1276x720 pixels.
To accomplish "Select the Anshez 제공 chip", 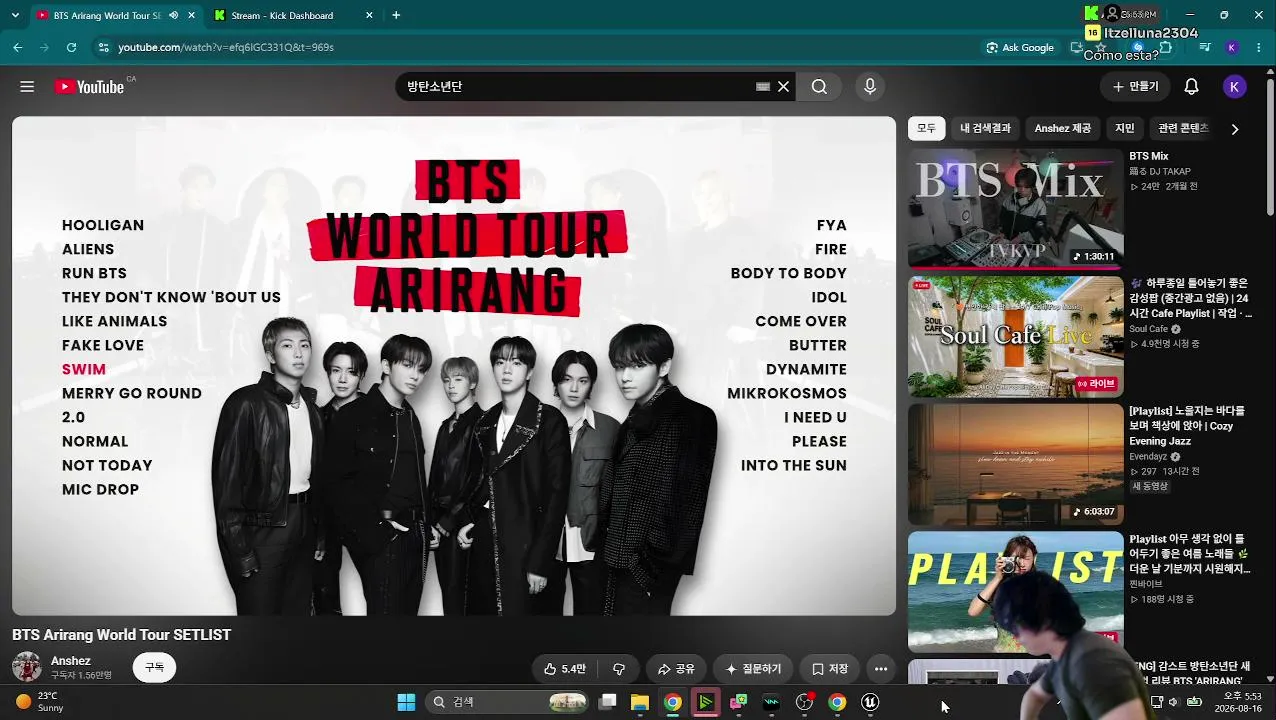I will (x=1062, y=128).
